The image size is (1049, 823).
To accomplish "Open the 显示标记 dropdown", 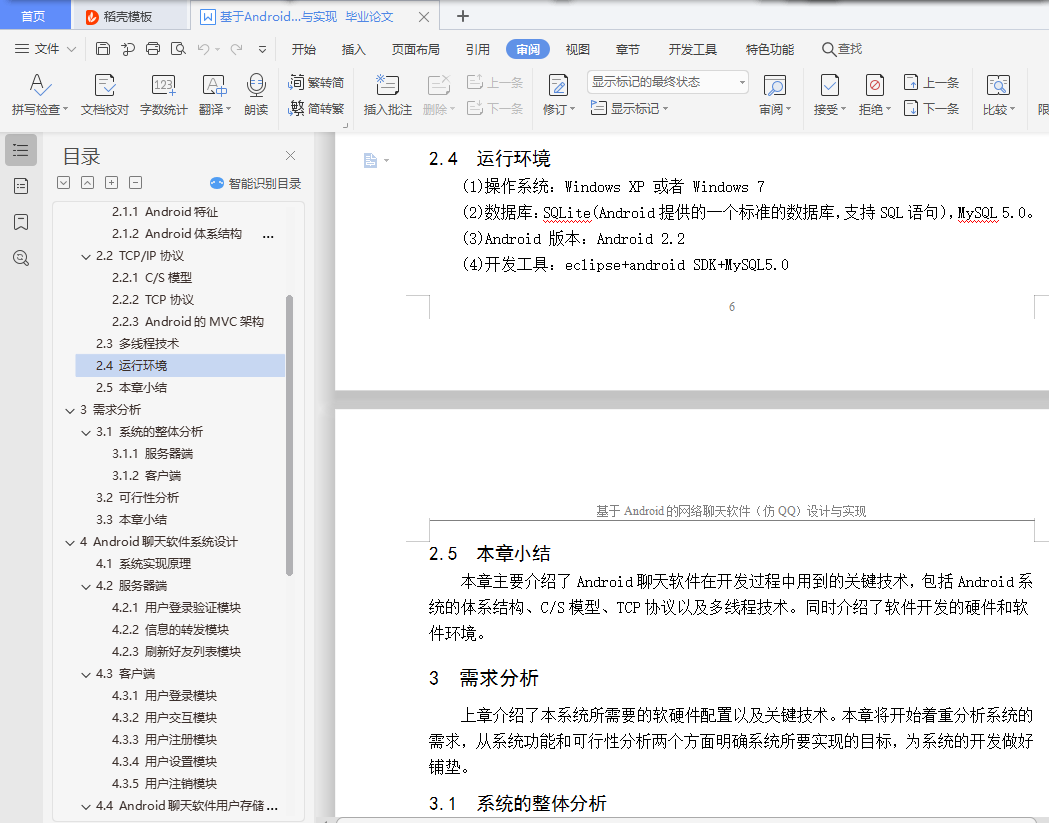I will click(630, 108).
